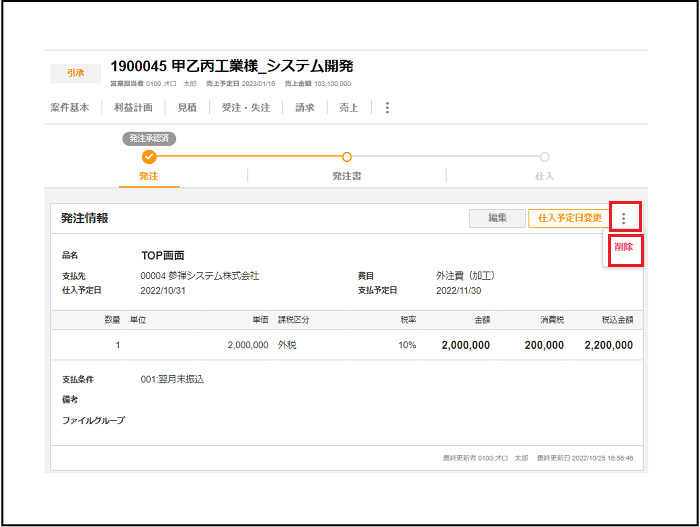The height and width of the screenshot is (527, 700).
Task: Select 削除 in the dropdown menu
Action: tap(623, 247)
